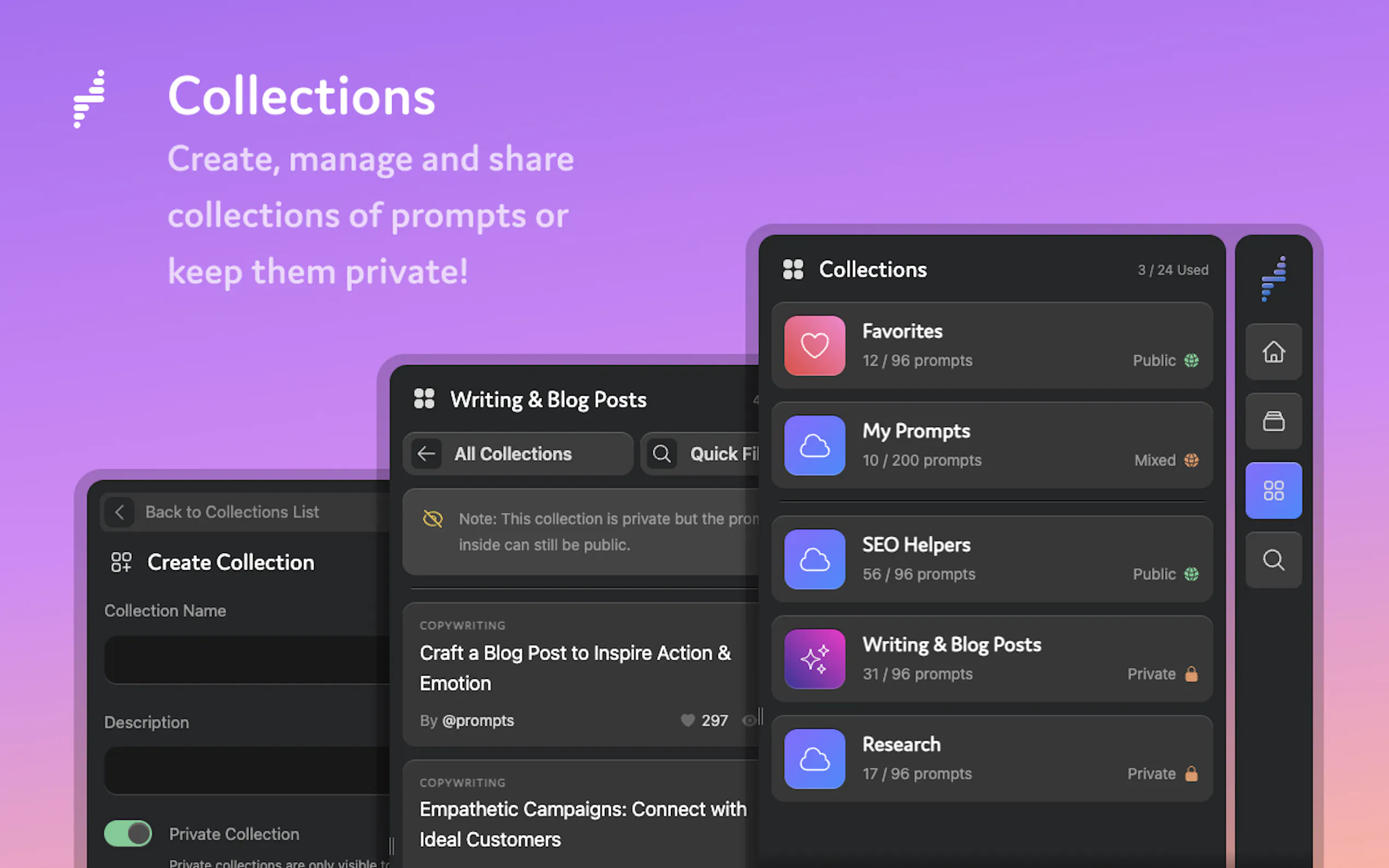Click the sidebar app logo
1389x868 pixels.
pyautogui.click(x=1273, y=278)
